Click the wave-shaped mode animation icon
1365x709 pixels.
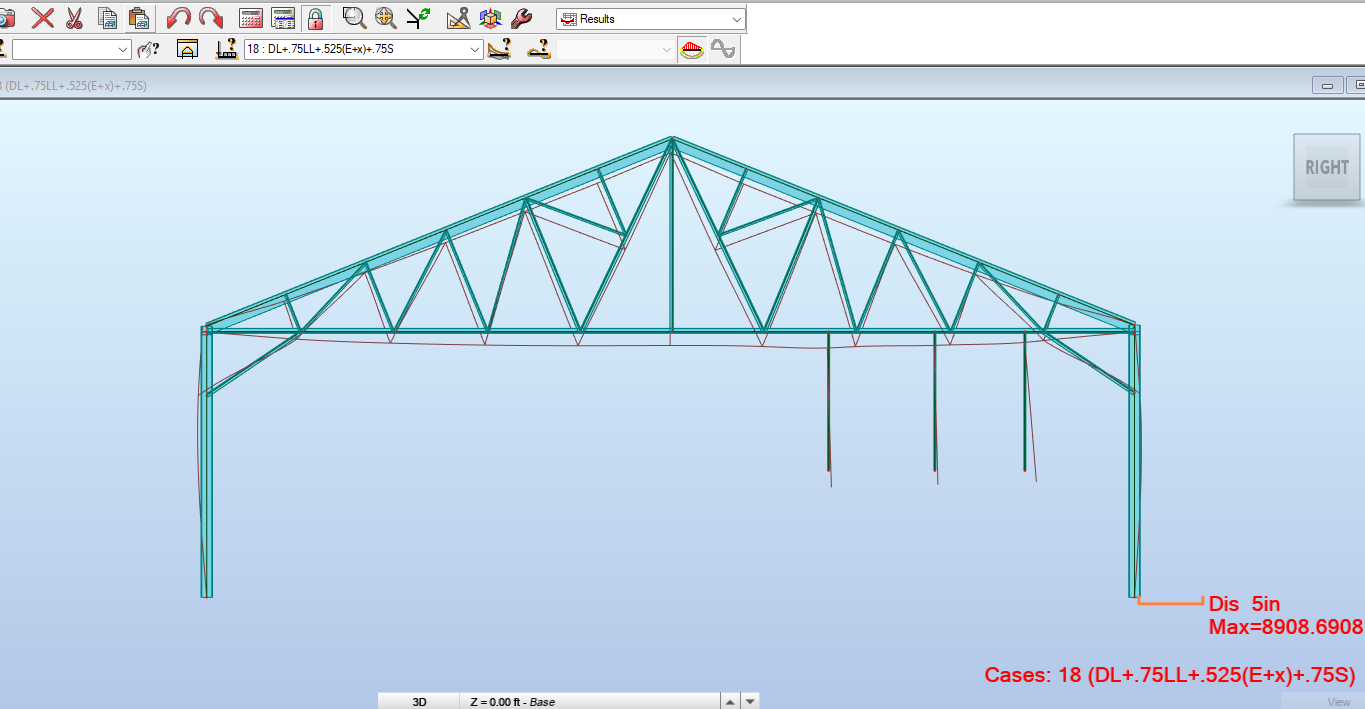723,49
